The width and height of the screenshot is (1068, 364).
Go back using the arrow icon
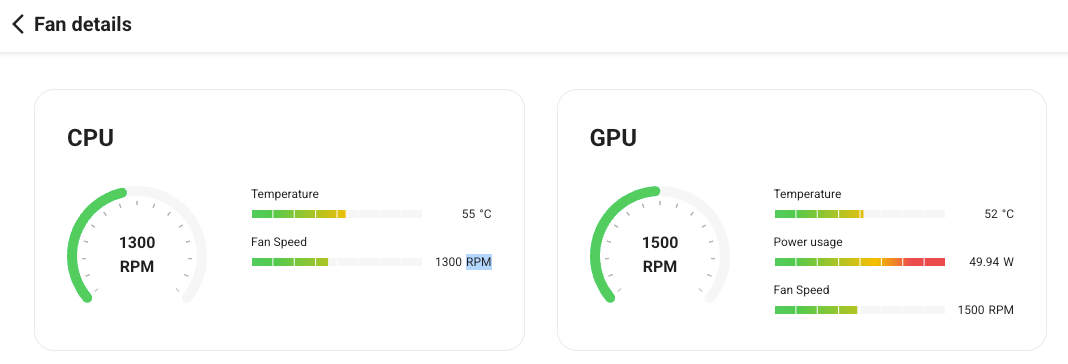[18, 25]
